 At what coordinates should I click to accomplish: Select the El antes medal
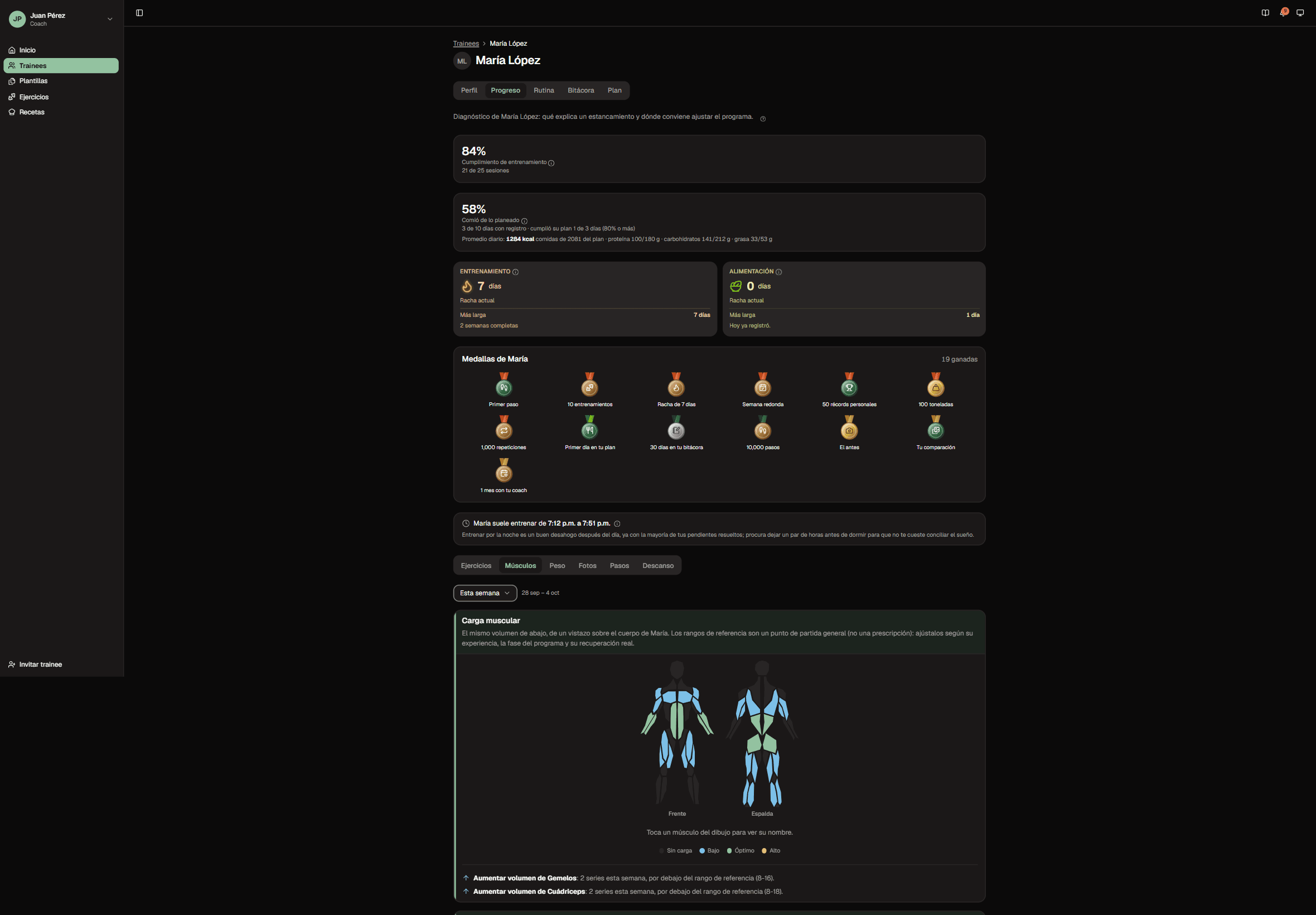(x=849, y=433)
